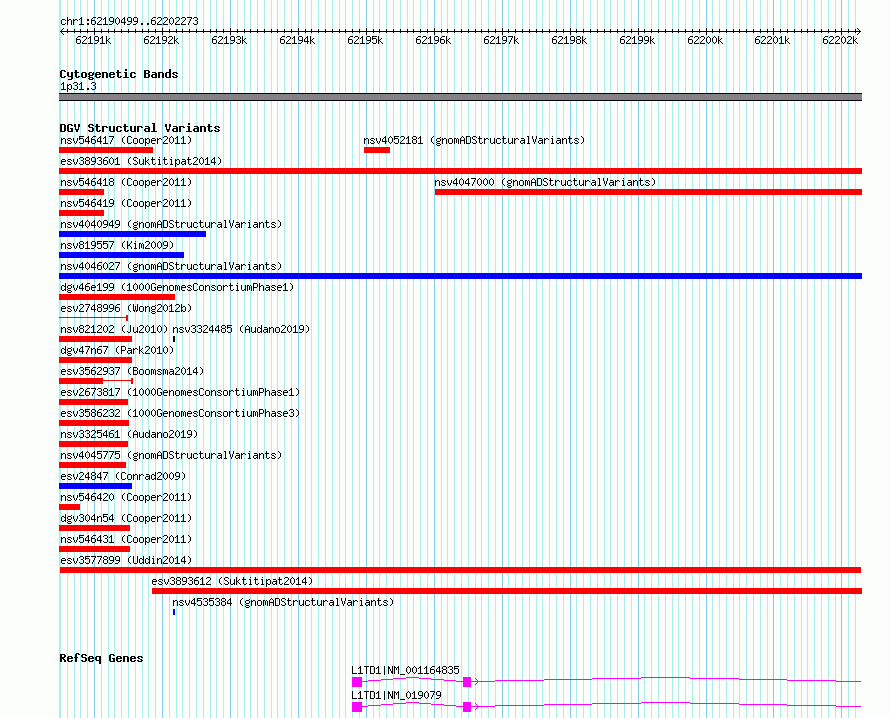Click the 62196k ruler tick label
Image resolution: width=890 pixels, height=718 pixels.
(x=433, y=40)
